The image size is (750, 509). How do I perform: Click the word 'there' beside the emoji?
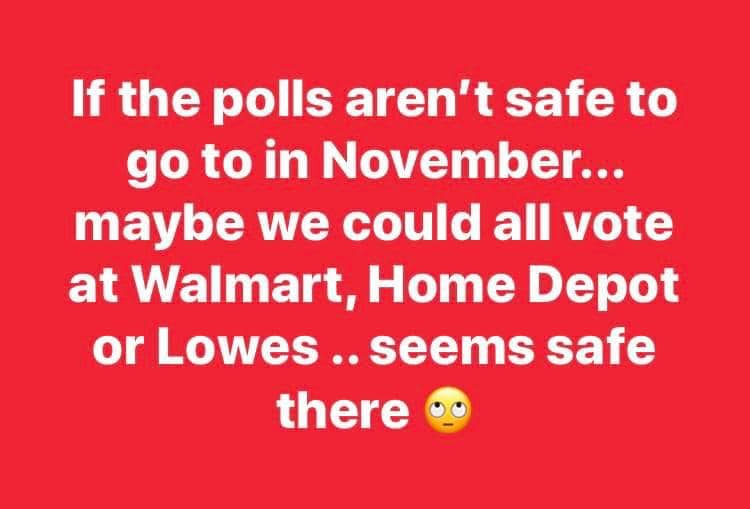click(343, 409)
